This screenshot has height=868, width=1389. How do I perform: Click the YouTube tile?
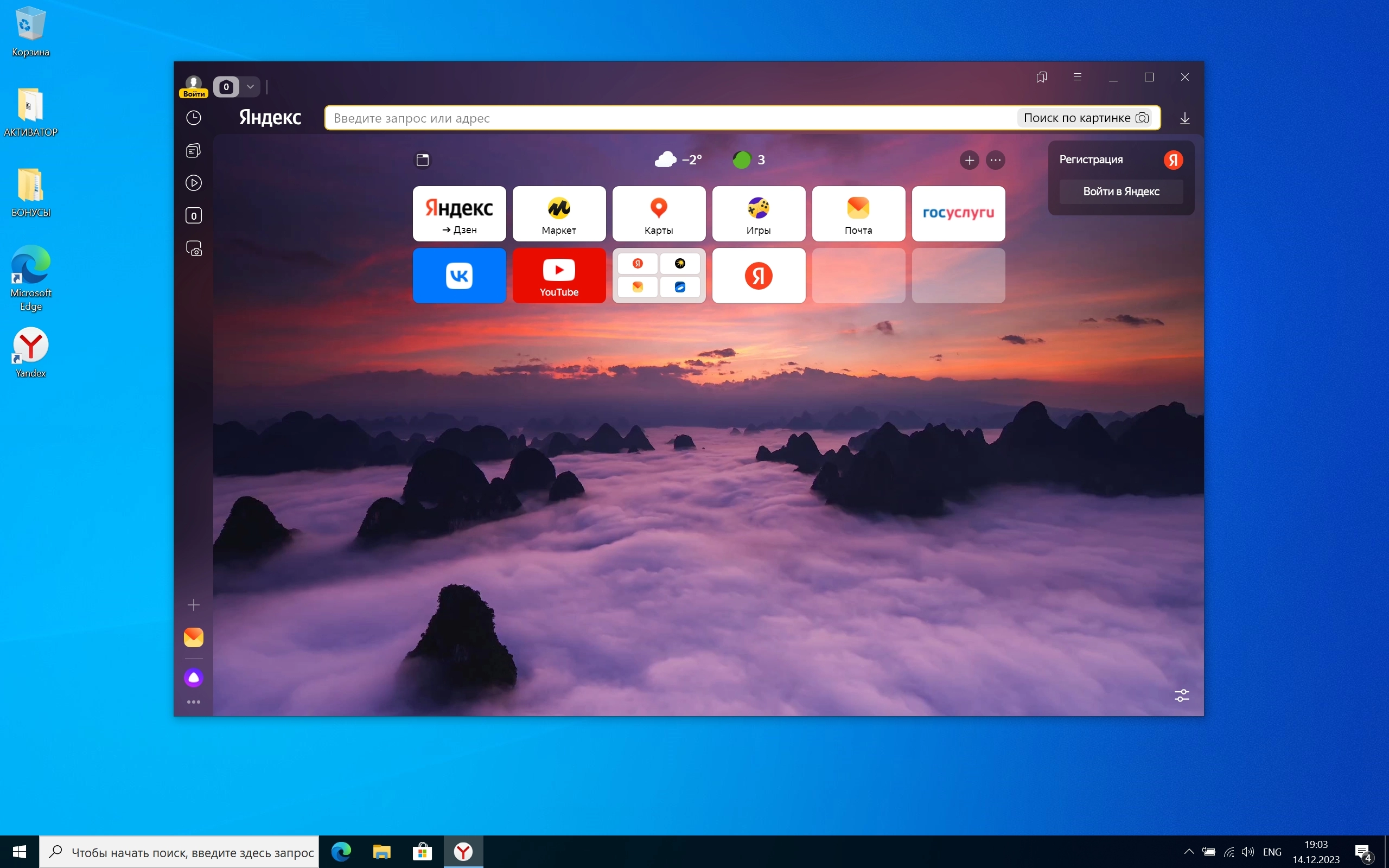click(558, 276)
